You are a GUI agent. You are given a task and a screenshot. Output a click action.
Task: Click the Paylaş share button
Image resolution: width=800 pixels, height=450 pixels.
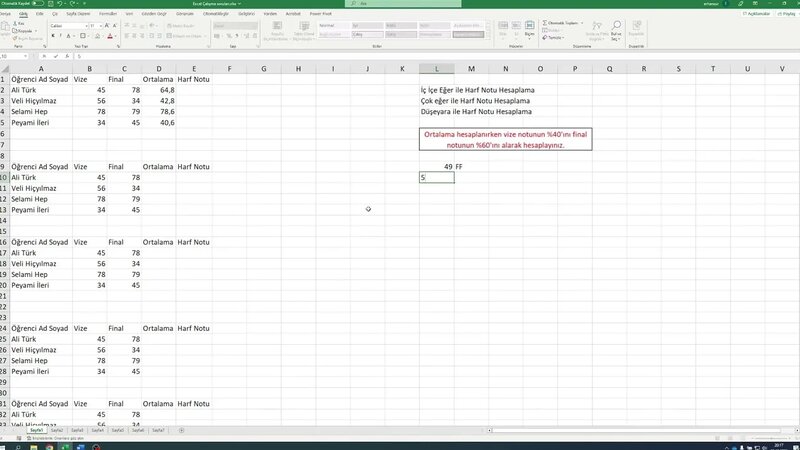pos(787,14)
